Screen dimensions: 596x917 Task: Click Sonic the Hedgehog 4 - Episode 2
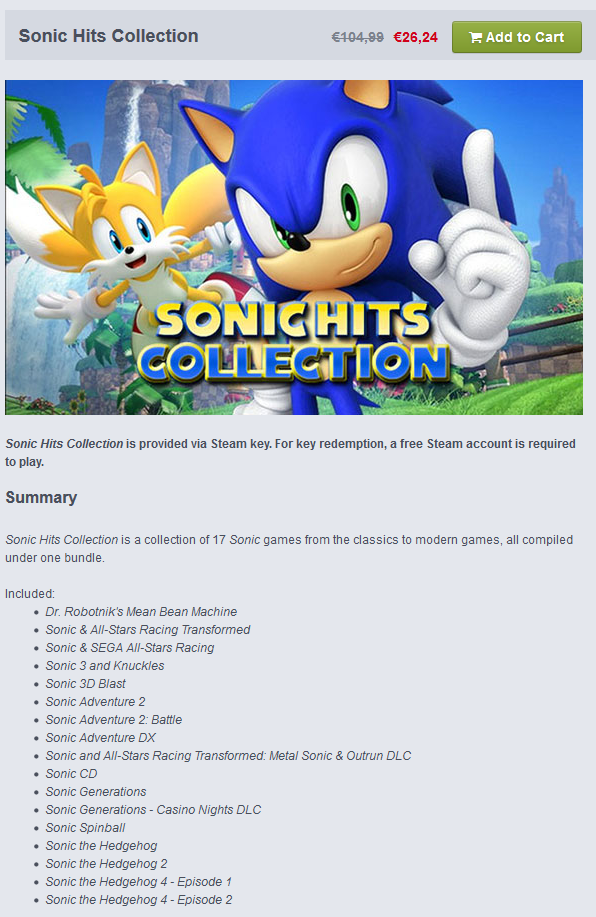tap(139, 900)
